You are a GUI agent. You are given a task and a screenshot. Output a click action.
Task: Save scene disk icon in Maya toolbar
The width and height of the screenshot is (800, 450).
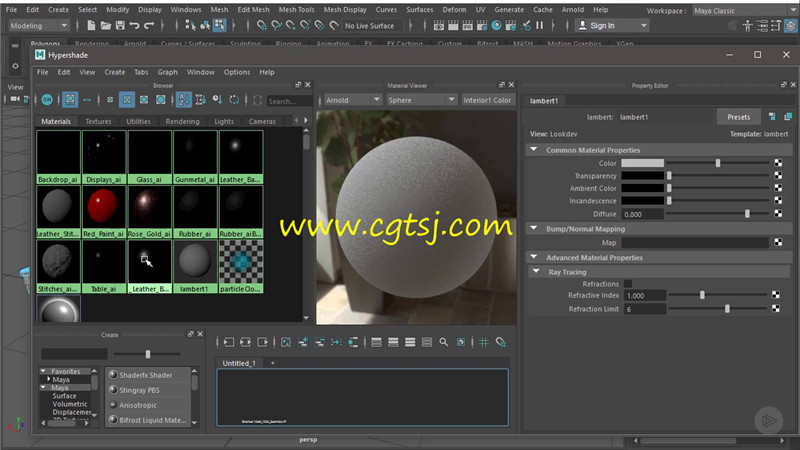[120, 25]
